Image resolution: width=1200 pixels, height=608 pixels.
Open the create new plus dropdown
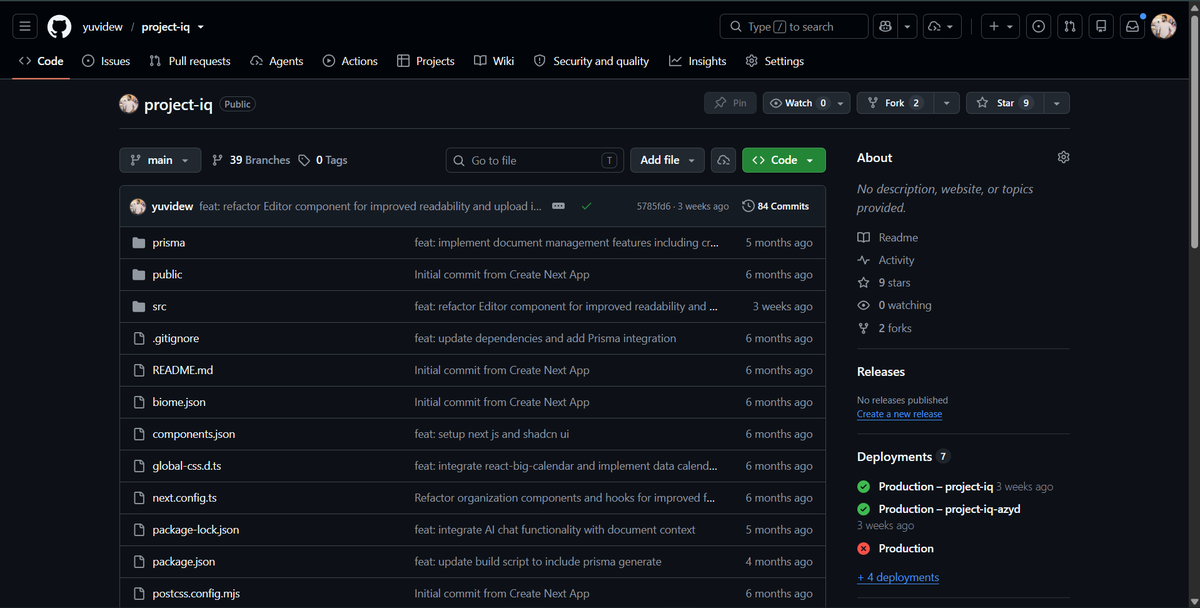click(x=1001, y=27)
